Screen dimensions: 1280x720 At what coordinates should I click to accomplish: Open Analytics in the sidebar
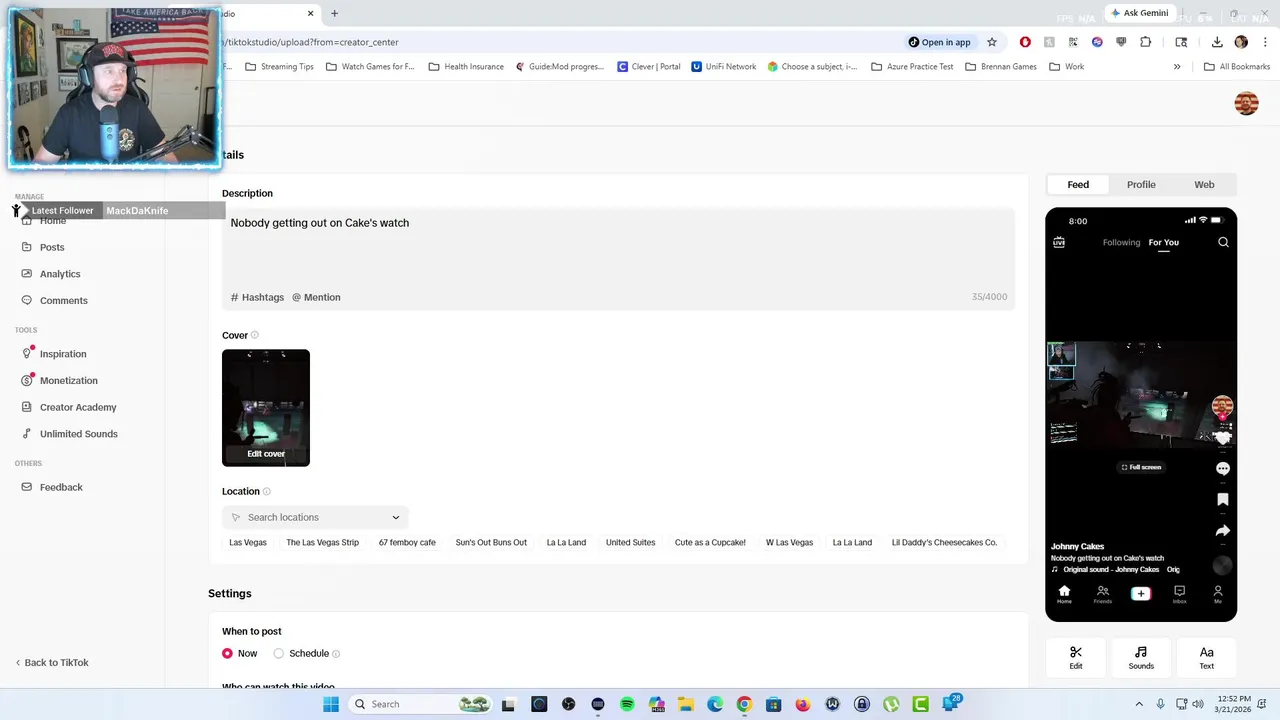click(60, 274)
